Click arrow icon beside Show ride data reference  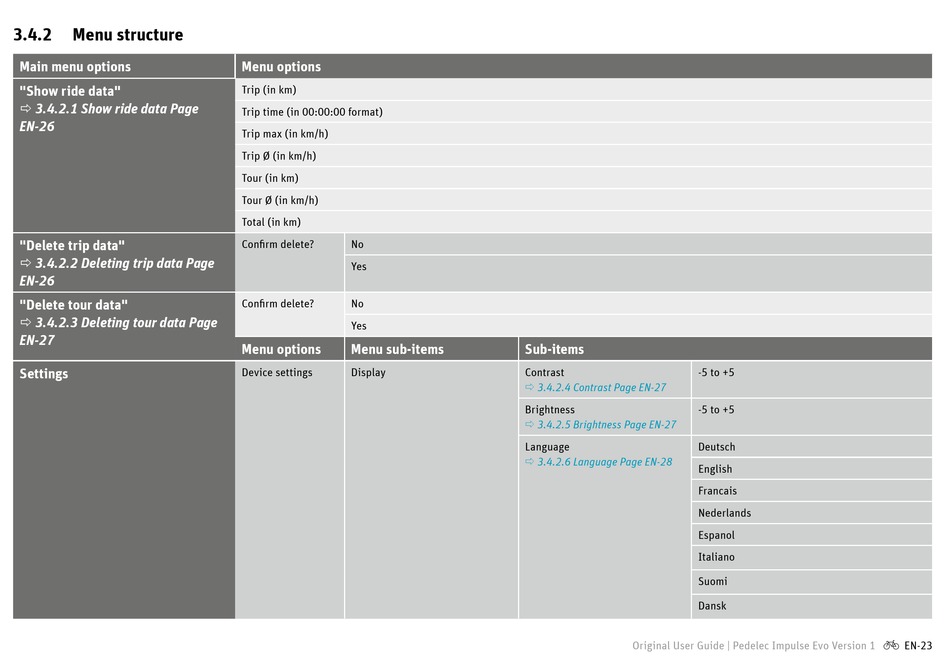pyautogui.click(x=25, y=108)
